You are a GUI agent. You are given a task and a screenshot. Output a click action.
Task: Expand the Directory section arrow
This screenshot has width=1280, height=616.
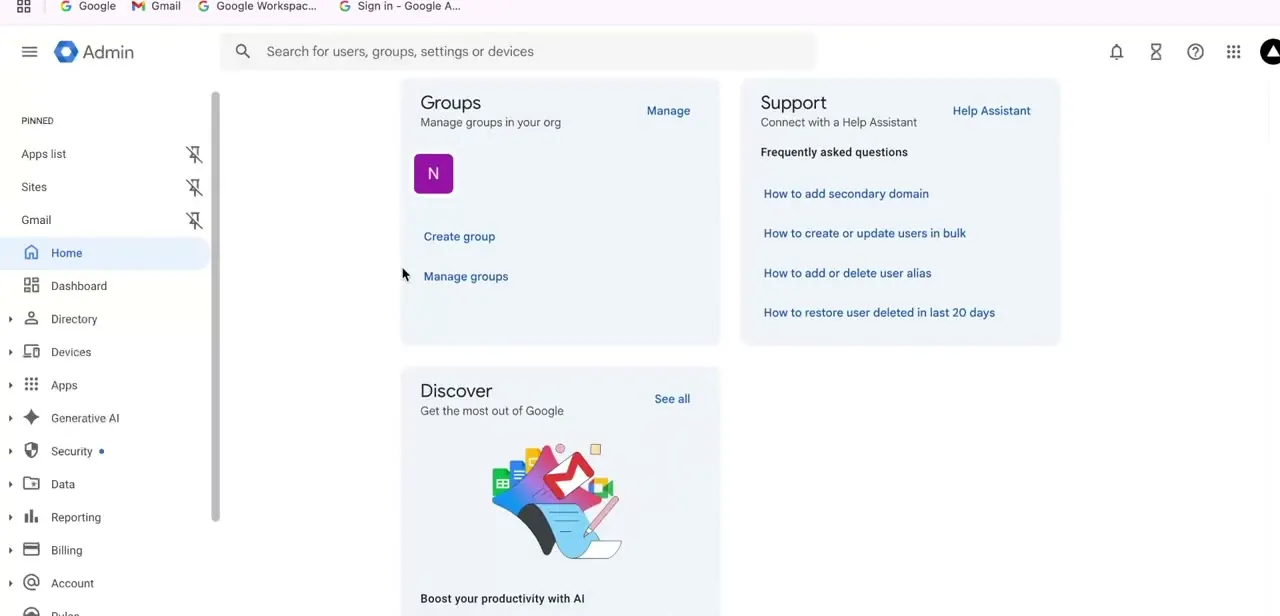pyautogui.click(x=10, y=319)
